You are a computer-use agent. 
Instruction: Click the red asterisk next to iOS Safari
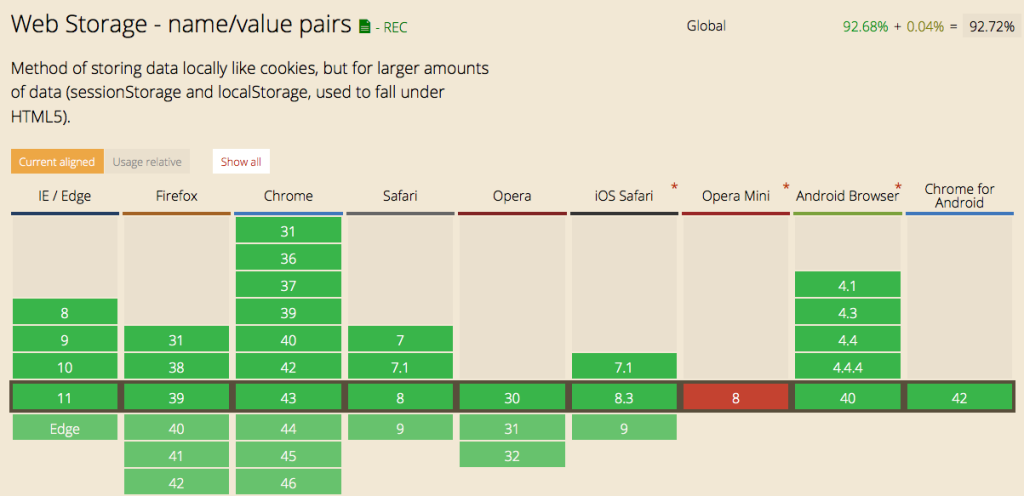pyautogui.click(x=674, y=188)
